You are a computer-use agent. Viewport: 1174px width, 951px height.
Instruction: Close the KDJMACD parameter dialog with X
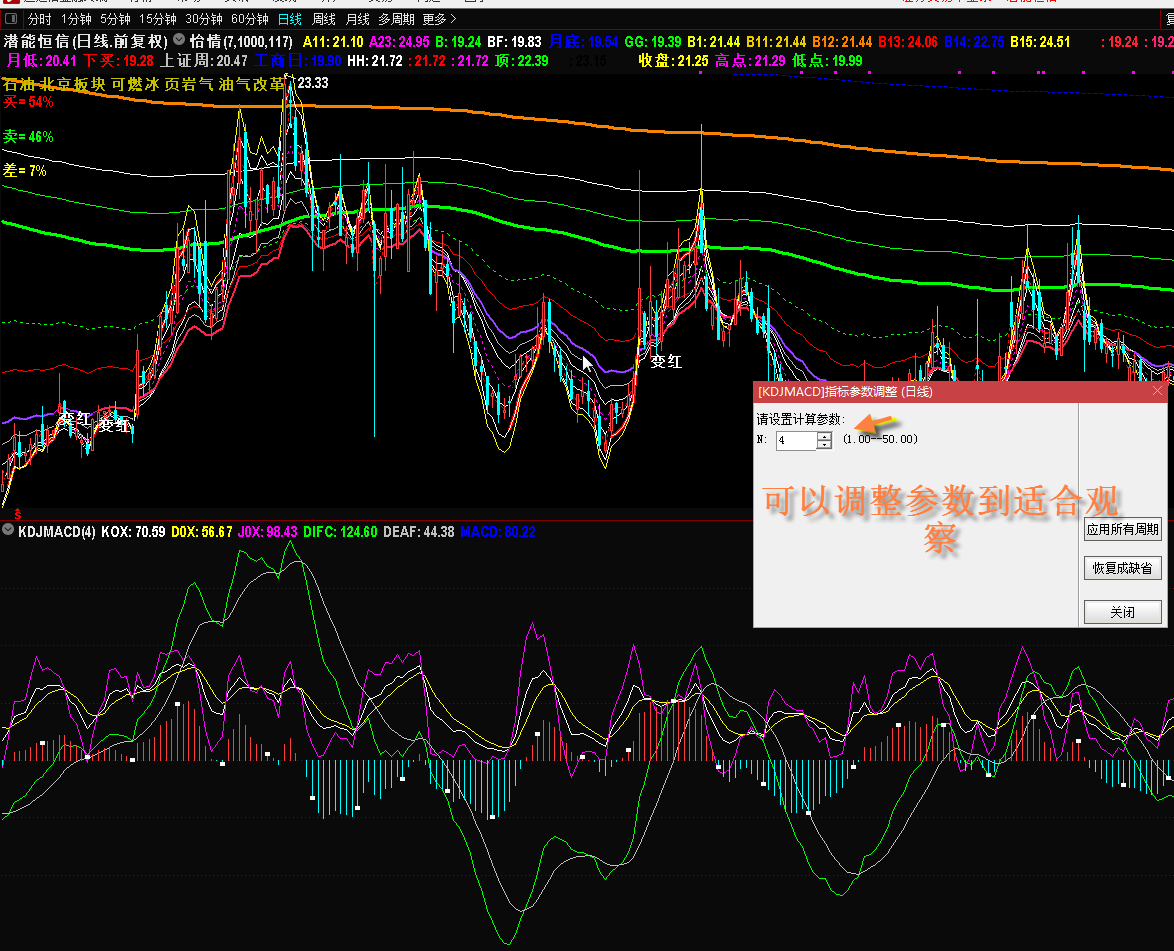click(x=1157, y=391)
